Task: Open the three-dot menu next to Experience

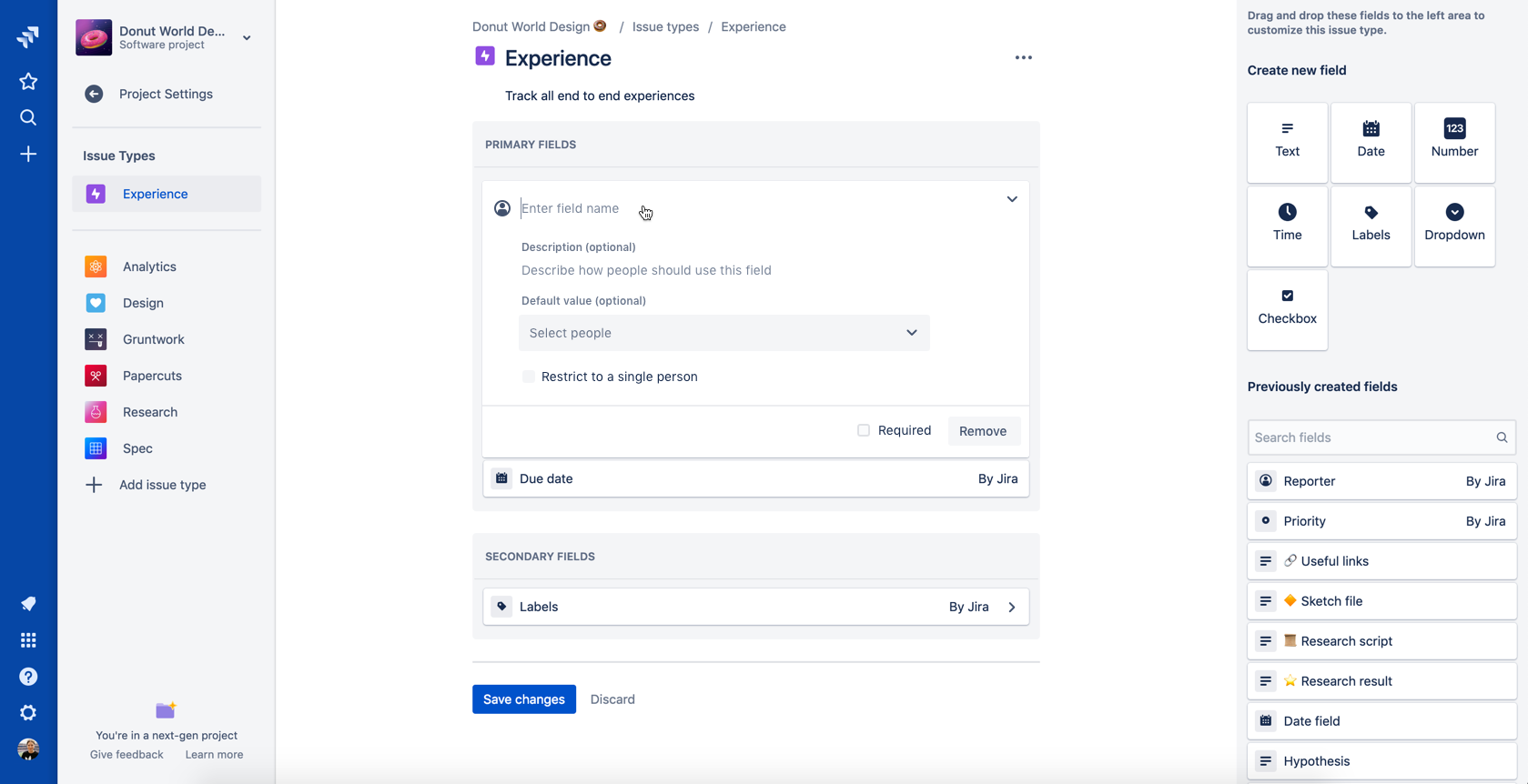Action: click(x=1023, y=57)
